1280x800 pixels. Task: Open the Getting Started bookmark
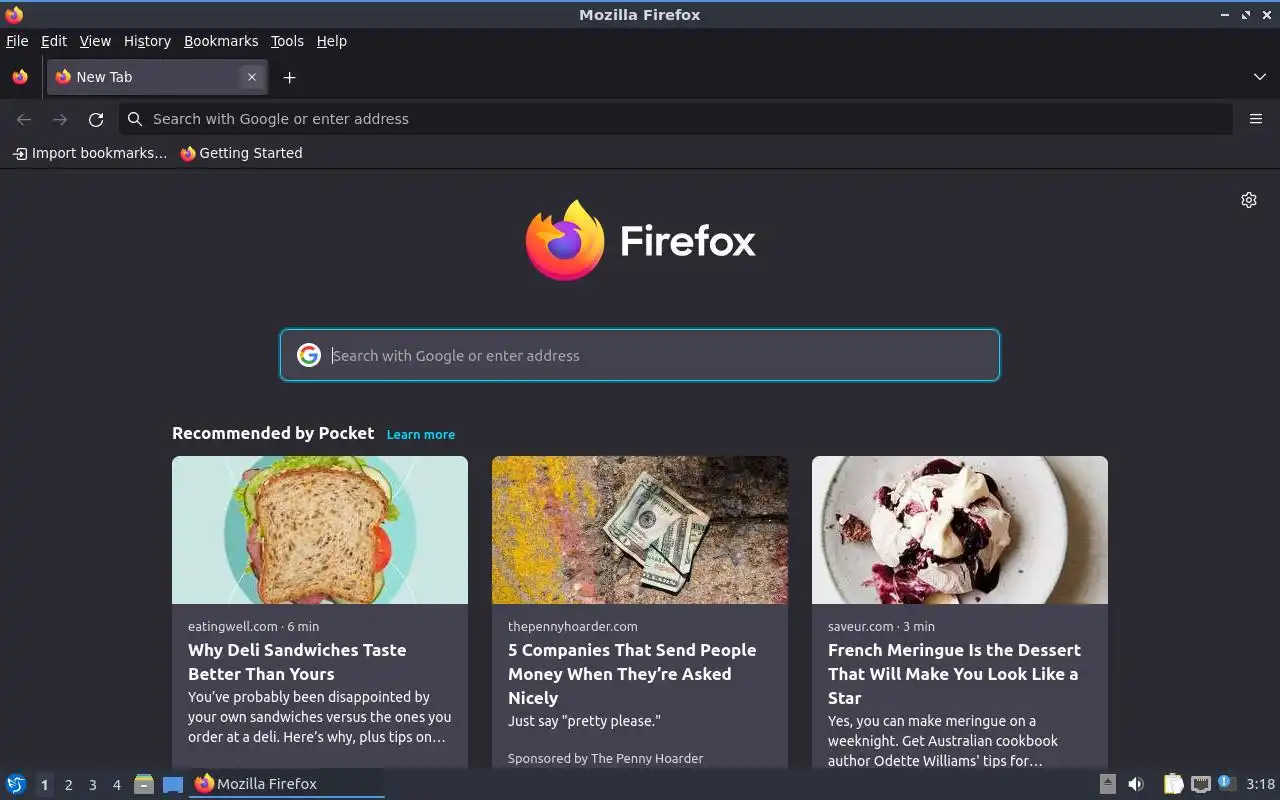pyautogui.click(x=241, y=153)
